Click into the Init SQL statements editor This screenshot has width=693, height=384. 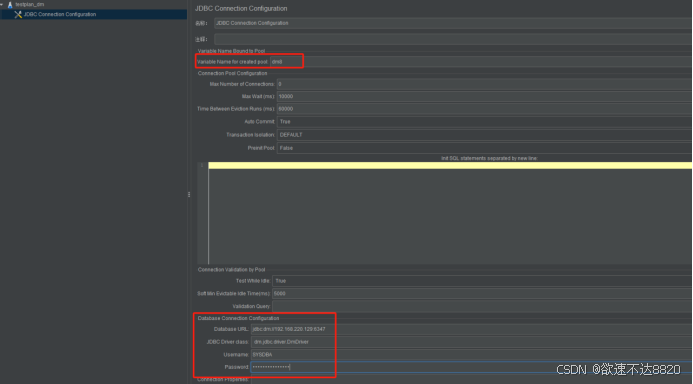coord(450,213)
